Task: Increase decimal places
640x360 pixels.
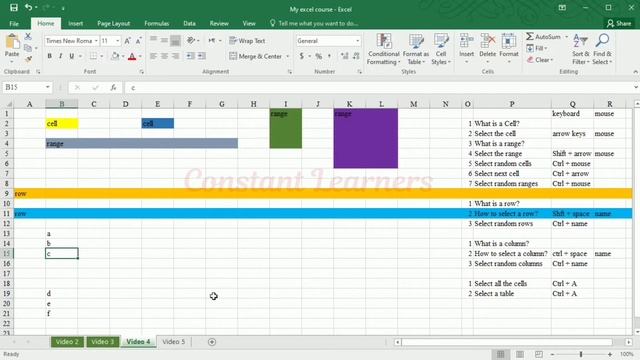Action: click(x=345, y=56)
